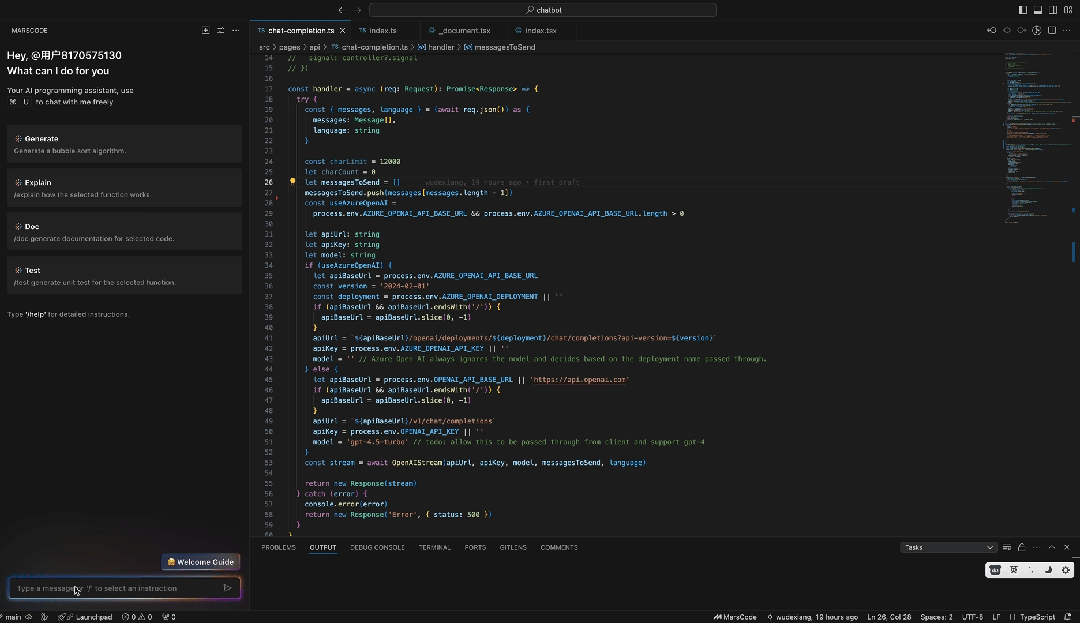The height and width of the screenshot is (623, 1080).
Task: Switch to the TERMINAL panel tab
Action: [x=434, y=547]
